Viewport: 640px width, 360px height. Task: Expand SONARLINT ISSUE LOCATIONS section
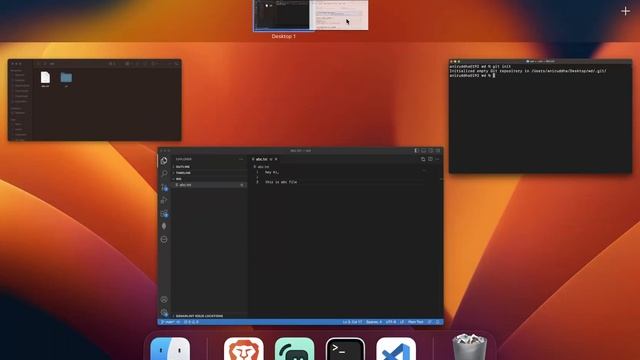coord(209,316)
